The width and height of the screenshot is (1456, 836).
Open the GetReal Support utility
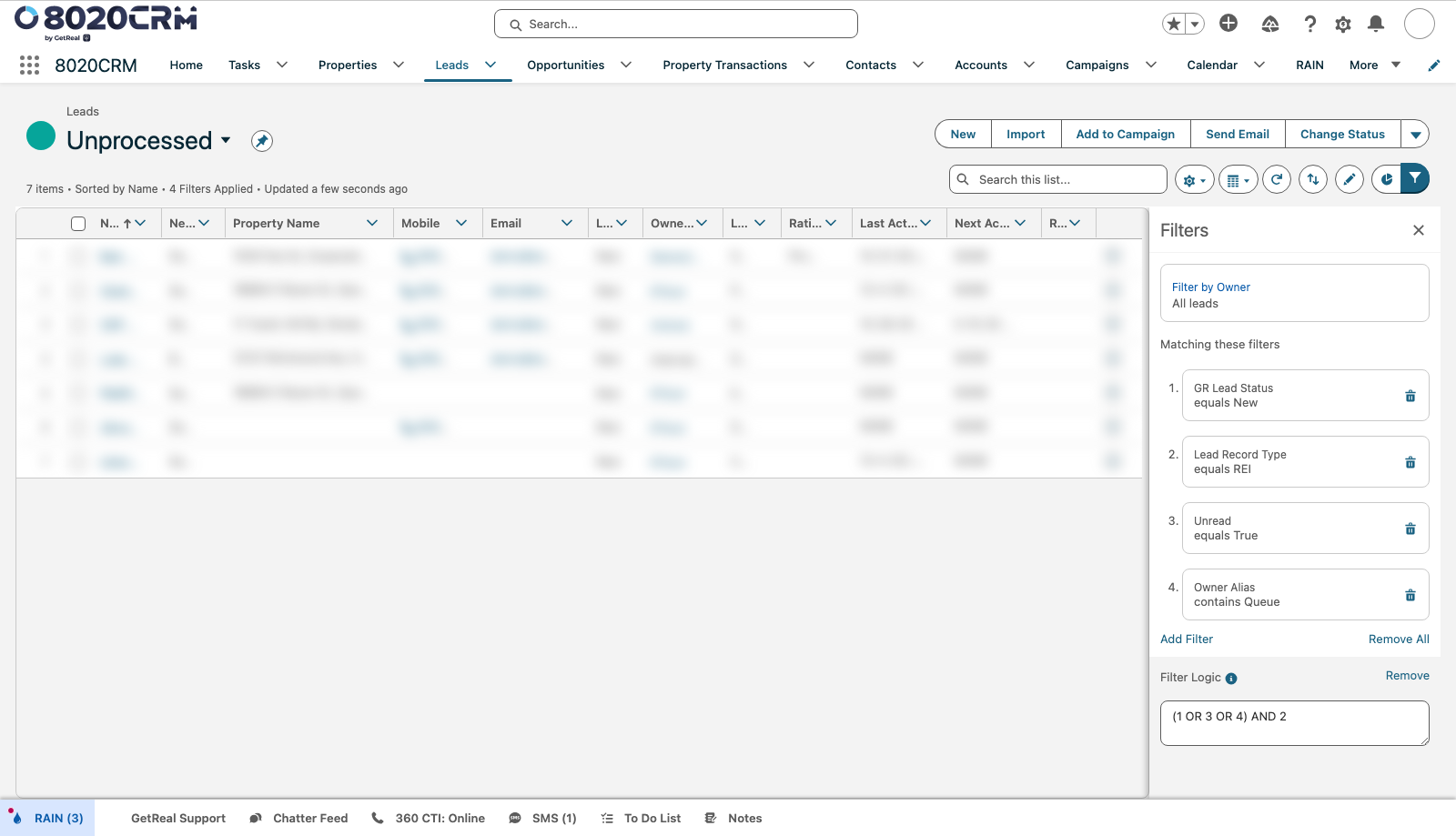[178, 818]
